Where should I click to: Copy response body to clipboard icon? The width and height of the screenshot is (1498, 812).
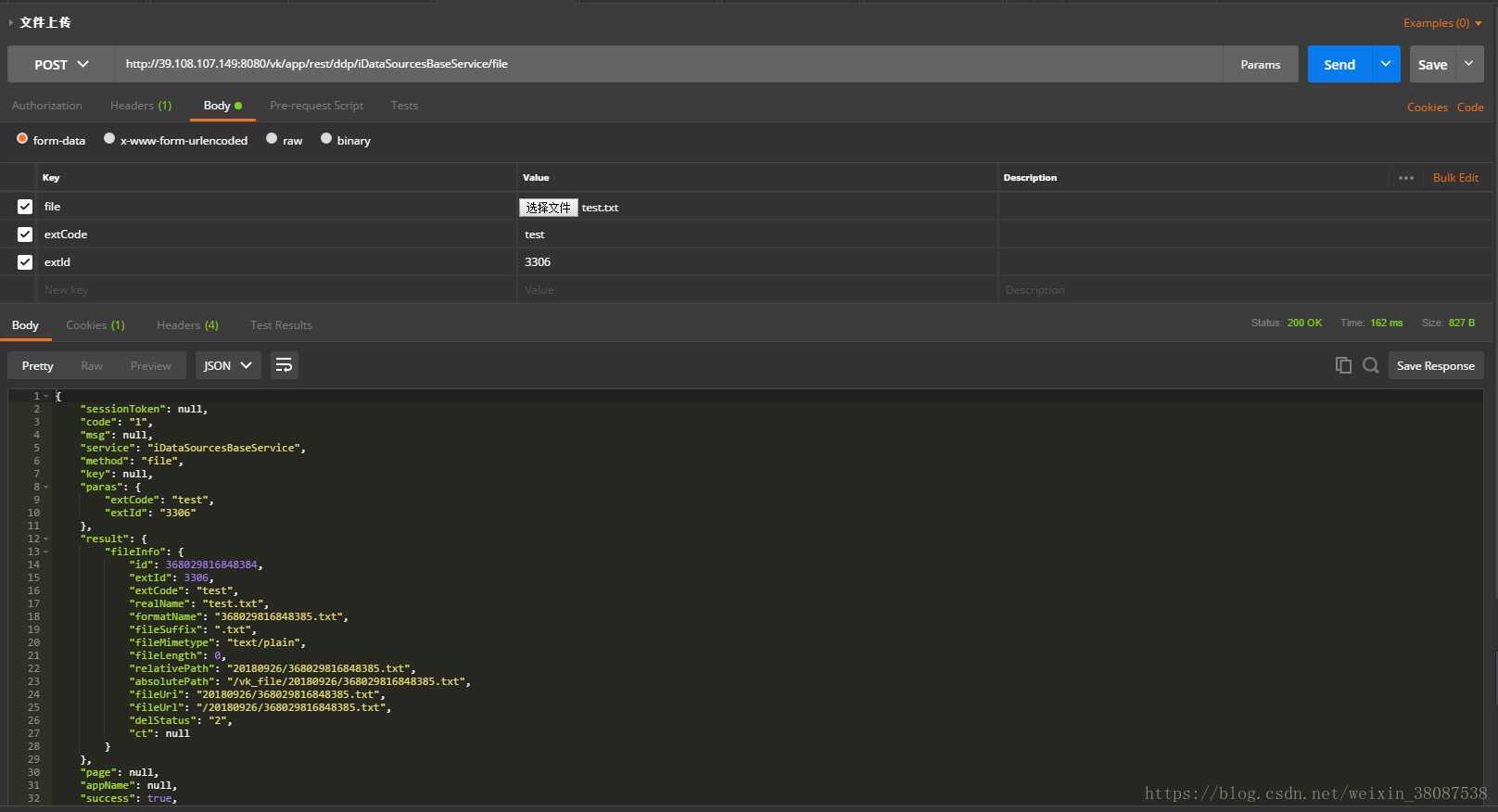tap(1343, 365)
